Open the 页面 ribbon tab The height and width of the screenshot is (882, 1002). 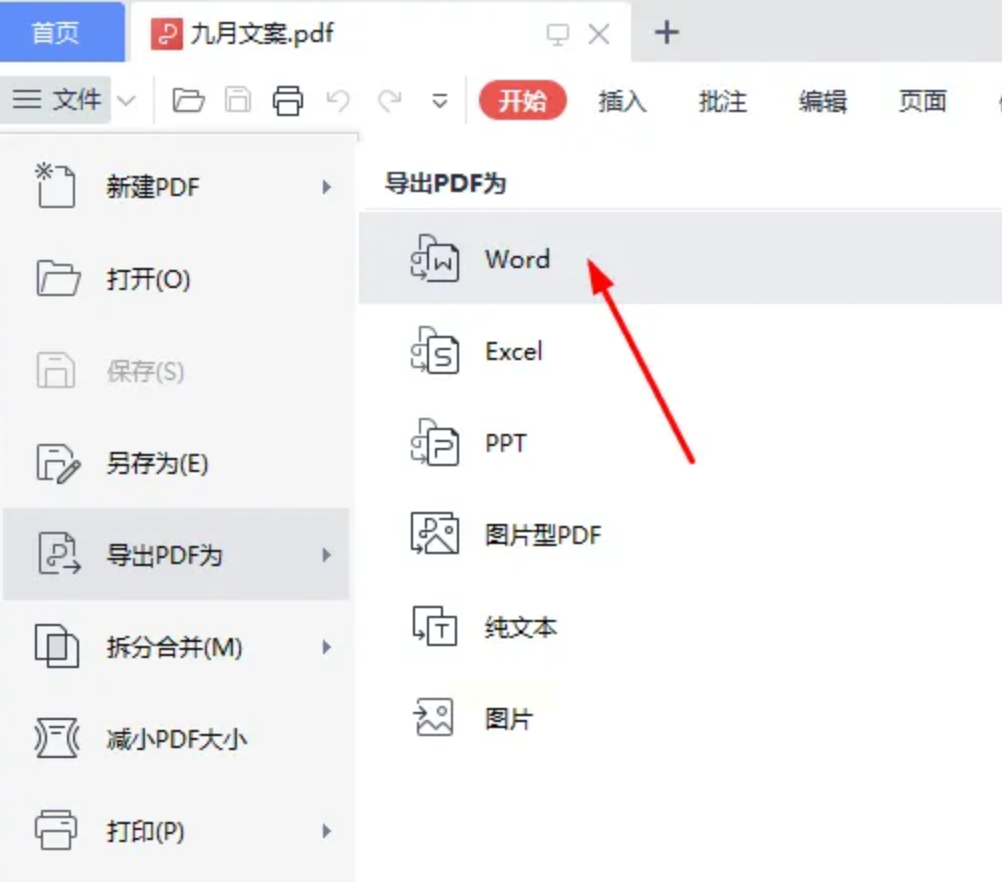click(x=923, y=101)
